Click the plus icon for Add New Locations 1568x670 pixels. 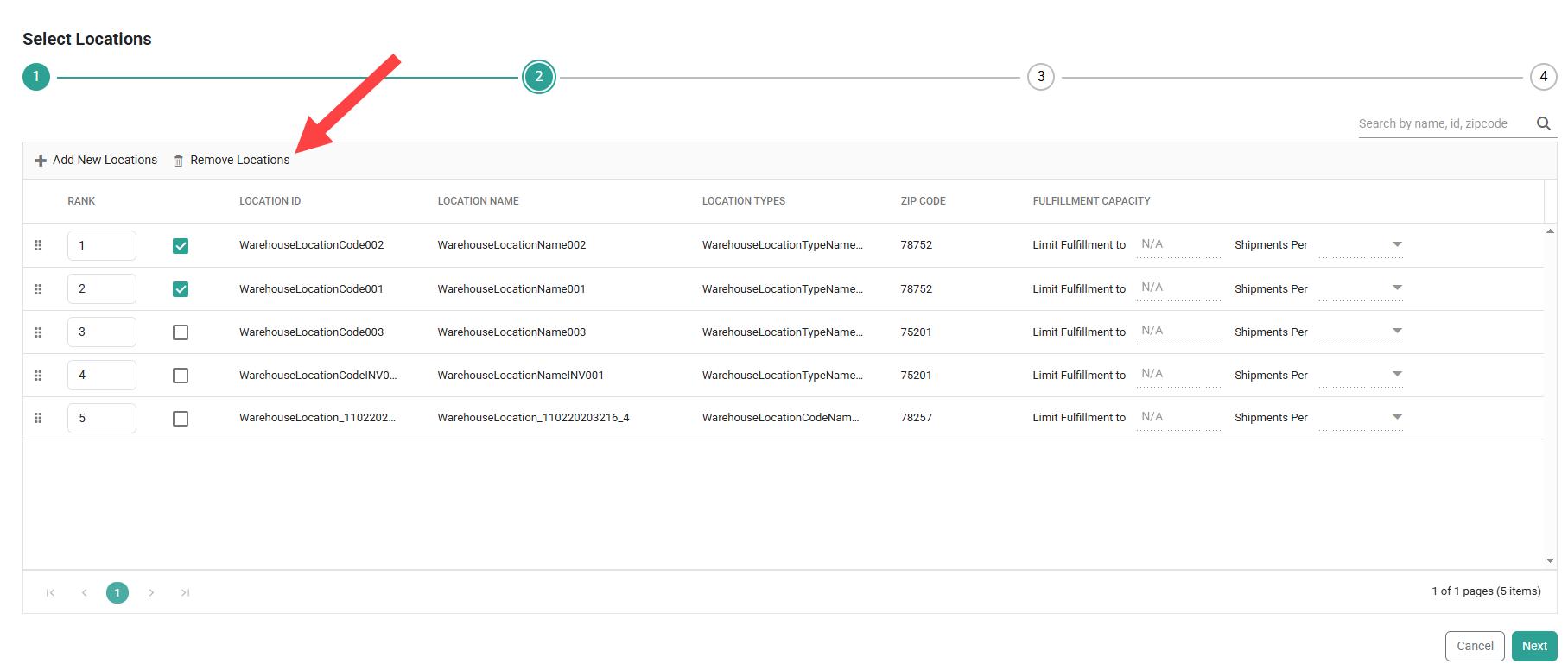point(41,161)
